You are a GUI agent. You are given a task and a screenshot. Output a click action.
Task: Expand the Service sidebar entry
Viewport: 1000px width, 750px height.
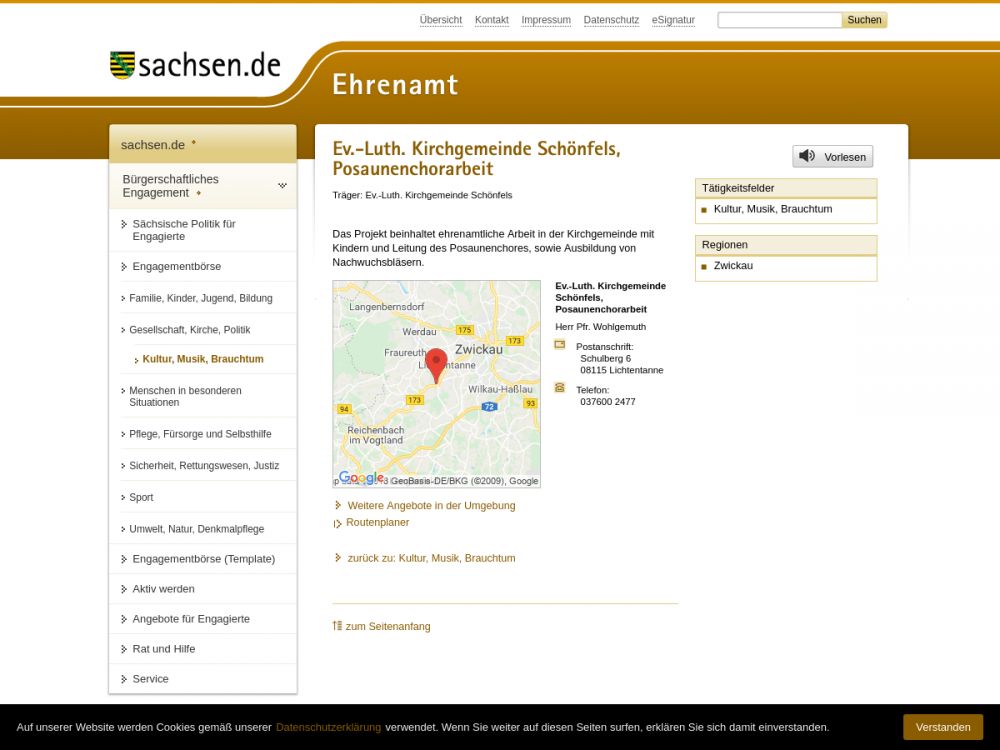click(x=150, y=679)
